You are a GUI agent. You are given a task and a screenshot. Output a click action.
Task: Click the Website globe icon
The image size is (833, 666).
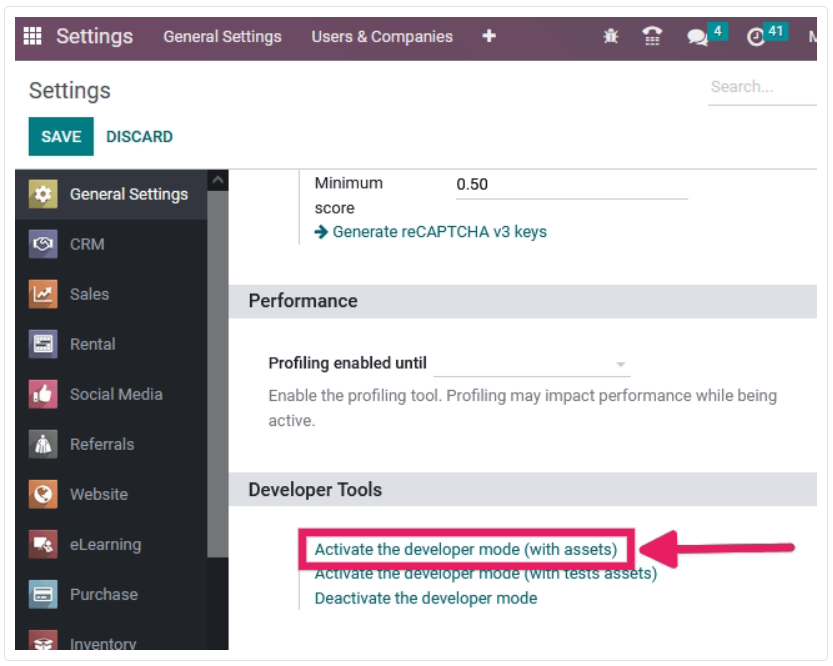(x=43, y=494)
